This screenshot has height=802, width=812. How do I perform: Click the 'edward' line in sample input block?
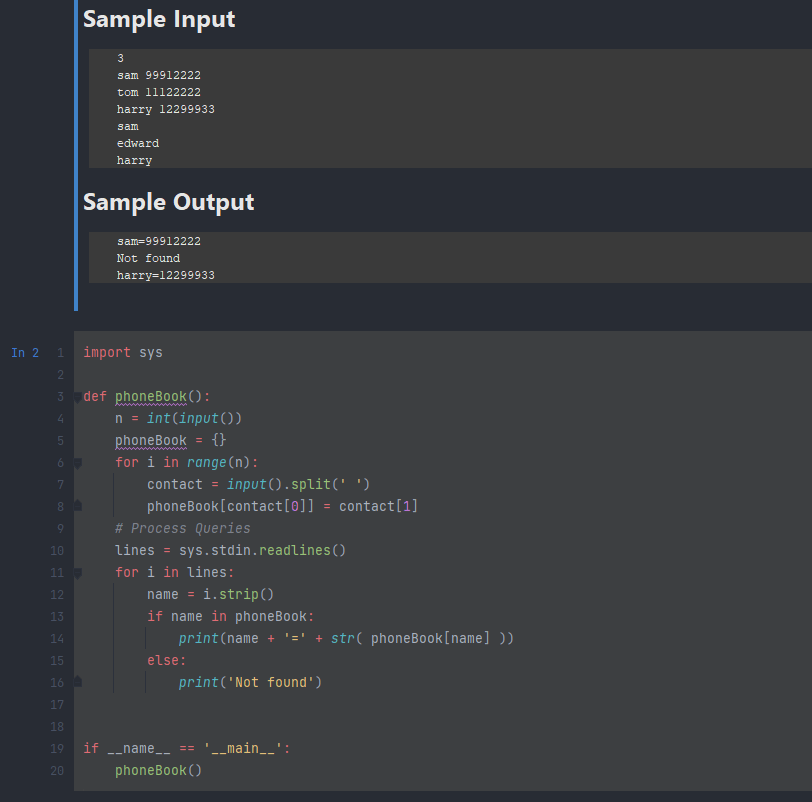tap(138, 143)
